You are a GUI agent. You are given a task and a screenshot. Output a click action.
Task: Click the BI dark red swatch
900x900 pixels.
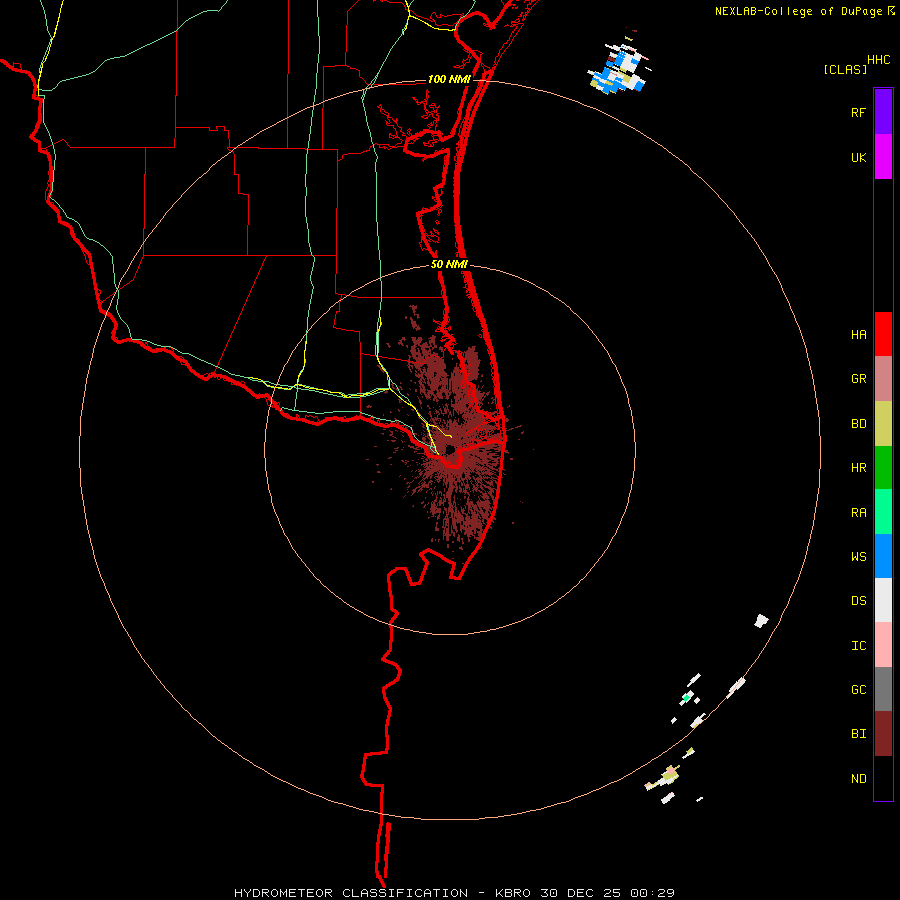[883, 734]
